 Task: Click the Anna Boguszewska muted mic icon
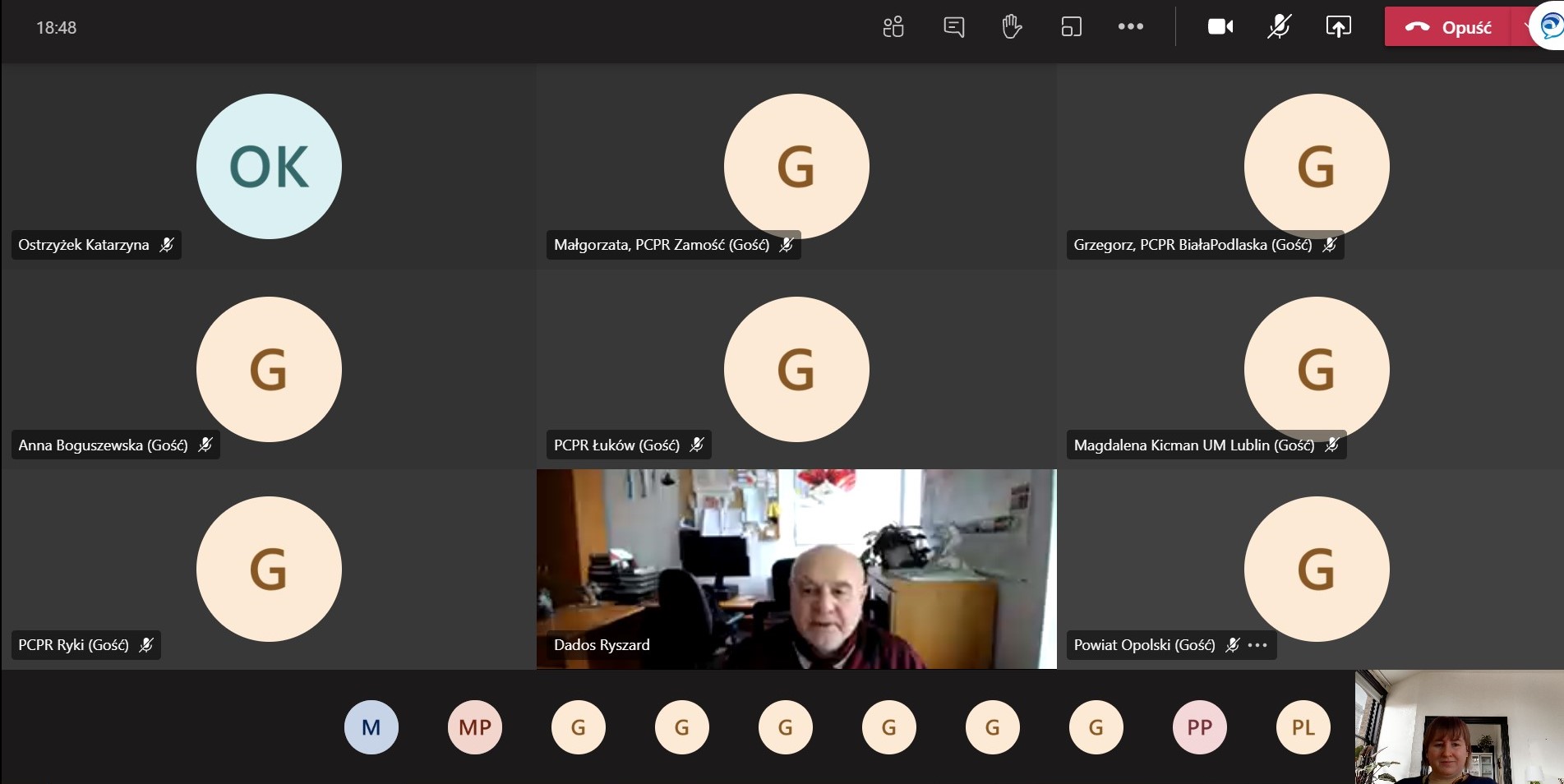pos(205,445)
